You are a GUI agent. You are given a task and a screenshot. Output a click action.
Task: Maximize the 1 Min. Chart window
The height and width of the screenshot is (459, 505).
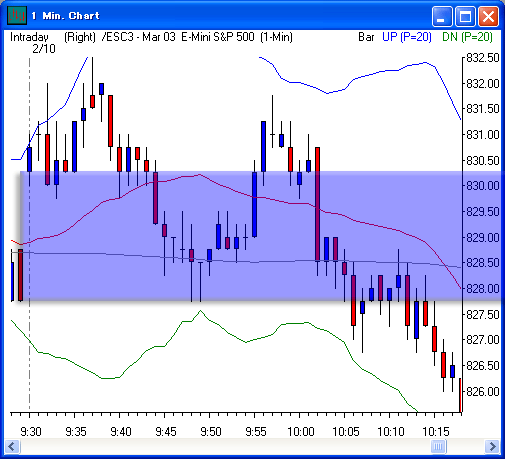(465, 16)
